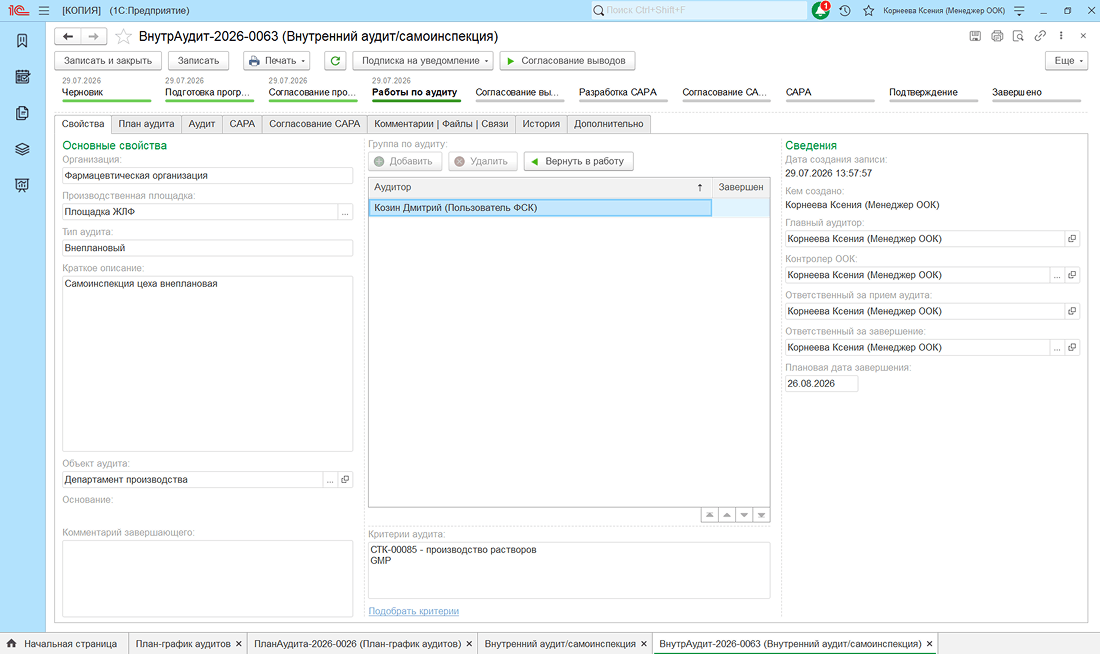Click the Записать button

point(199,61)
